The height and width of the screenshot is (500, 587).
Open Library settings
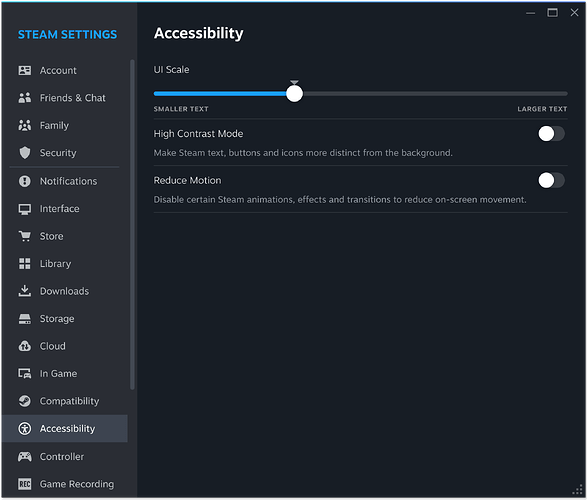(x=64, y=263)
